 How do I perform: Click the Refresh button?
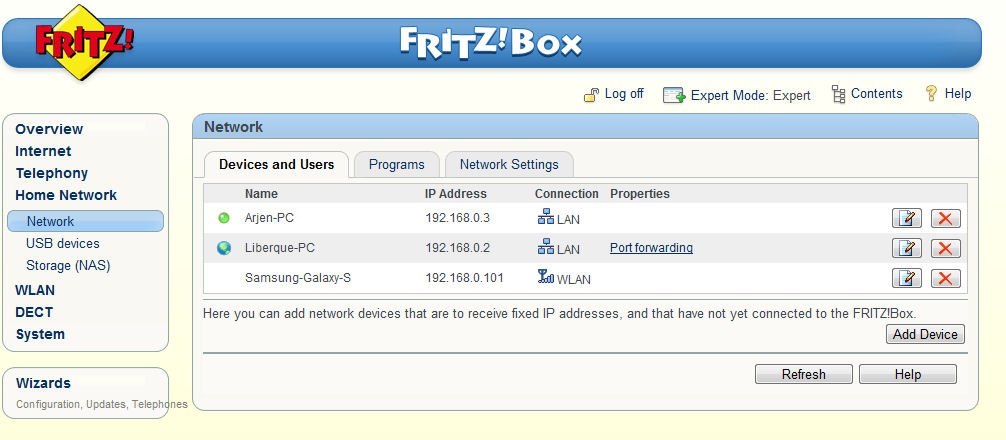click(x=803, y=374)
